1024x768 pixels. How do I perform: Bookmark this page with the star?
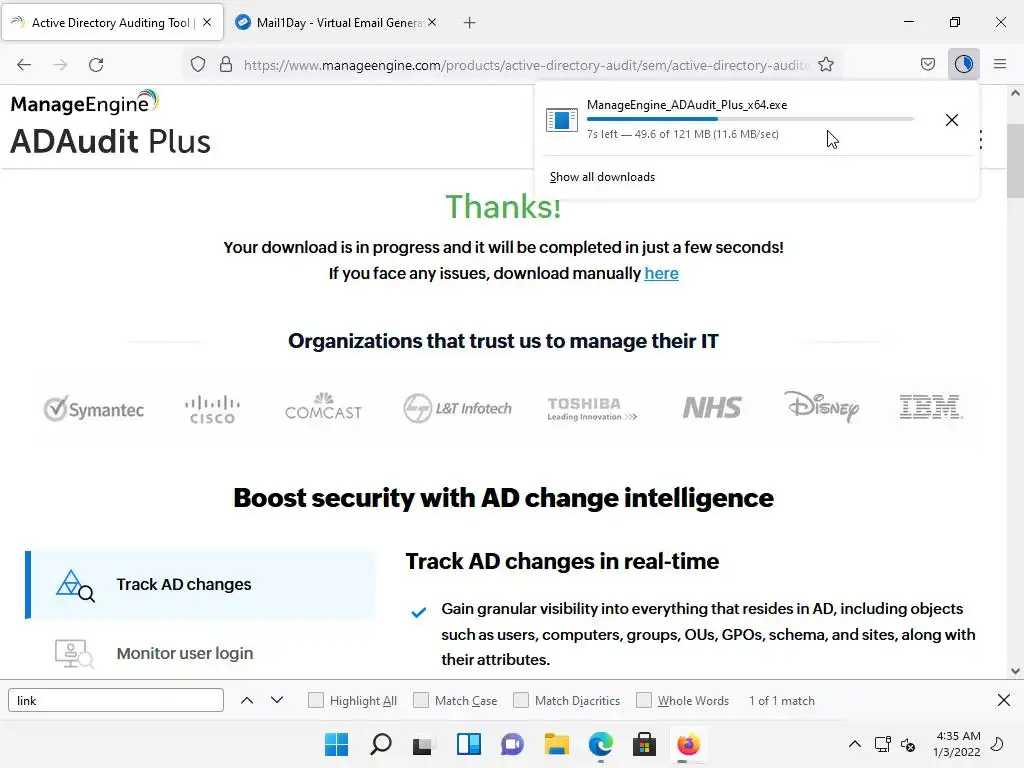coord(826,65)
